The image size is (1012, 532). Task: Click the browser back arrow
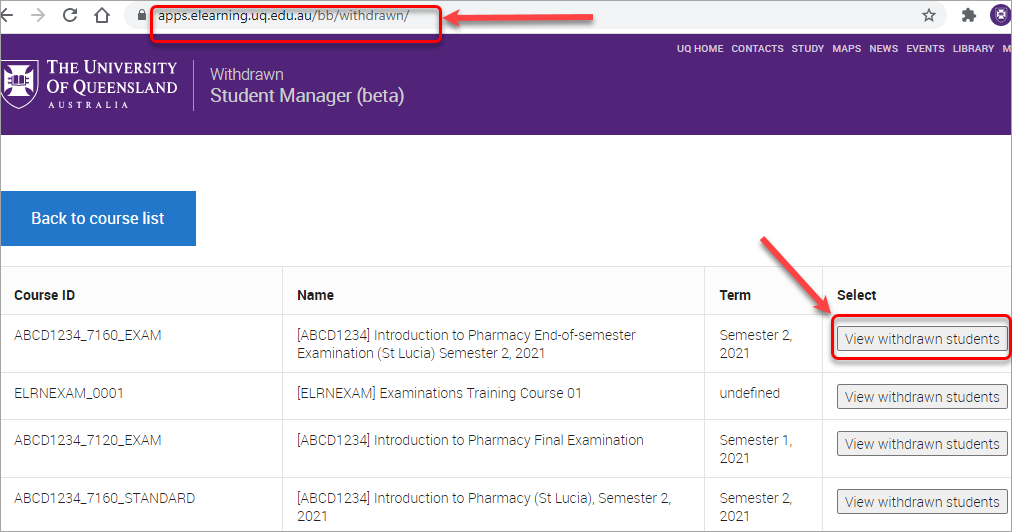pos(6,15)
